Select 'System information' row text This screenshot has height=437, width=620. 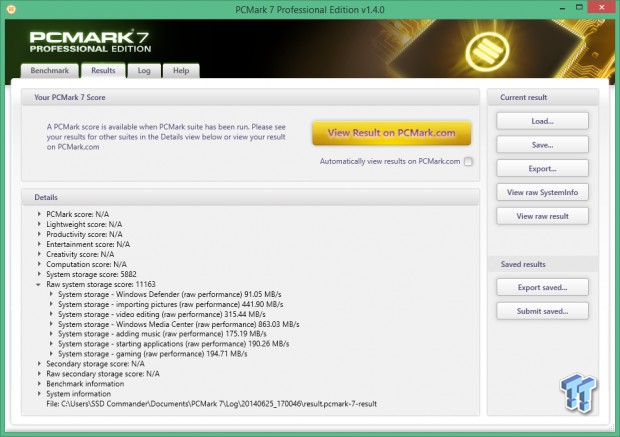(x=79, y=393)
